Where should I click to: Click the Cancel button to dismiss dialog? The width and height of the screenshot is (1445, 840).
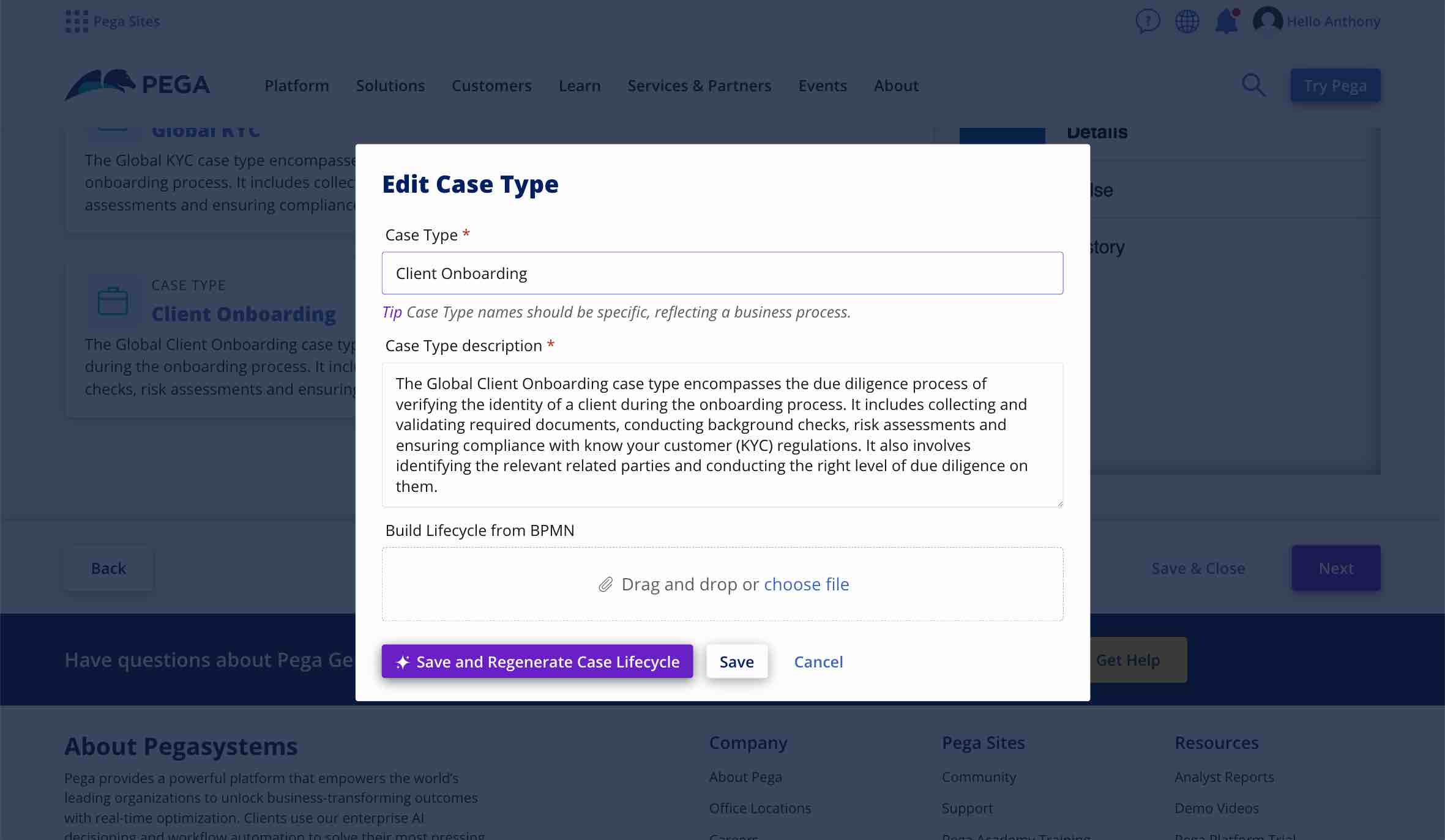(819, 661)
